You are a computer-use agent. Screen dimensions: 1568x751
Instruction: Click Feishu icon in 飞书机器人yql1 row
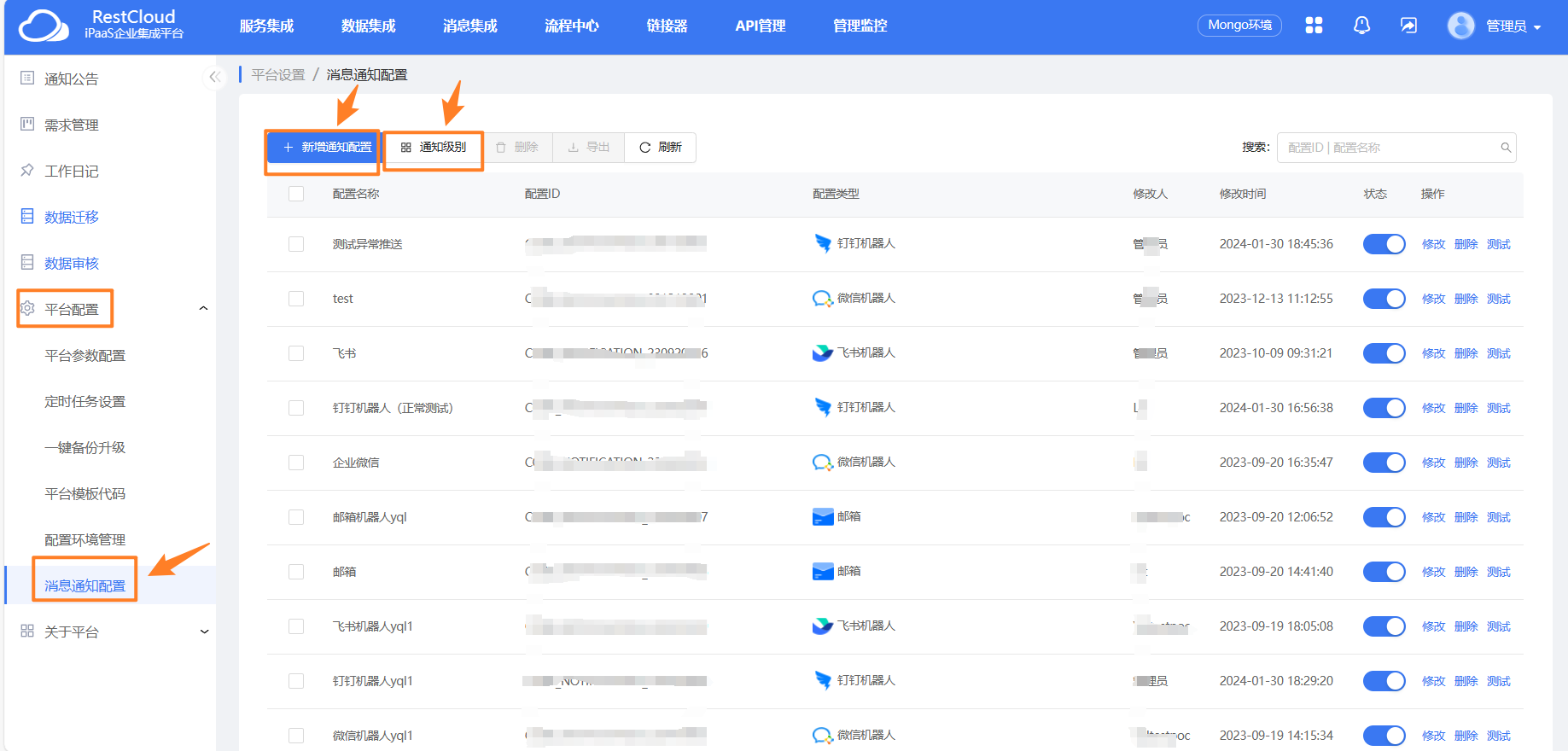[x=823, y=626]
